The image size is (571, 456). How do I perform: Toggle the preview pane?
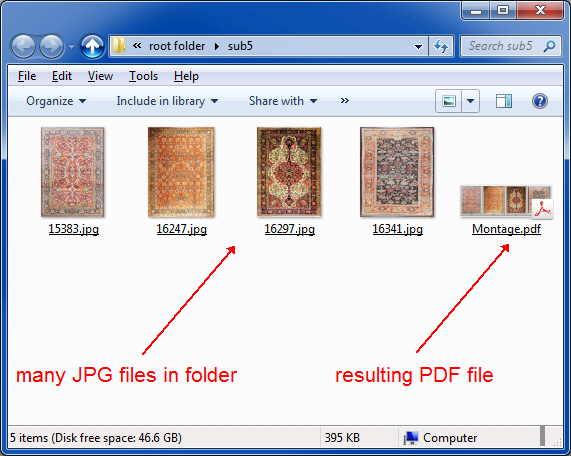coord(504,101)
